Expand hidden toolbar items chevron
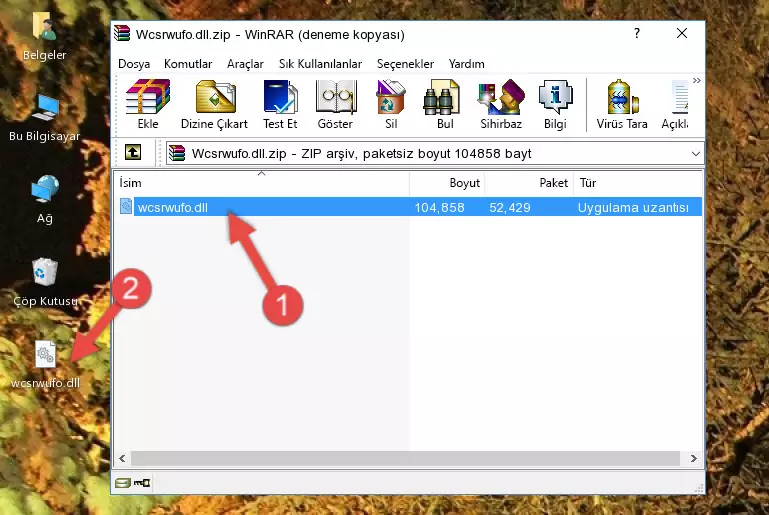Viewport: 769px width, 515px height. click(x=696, y=80)
